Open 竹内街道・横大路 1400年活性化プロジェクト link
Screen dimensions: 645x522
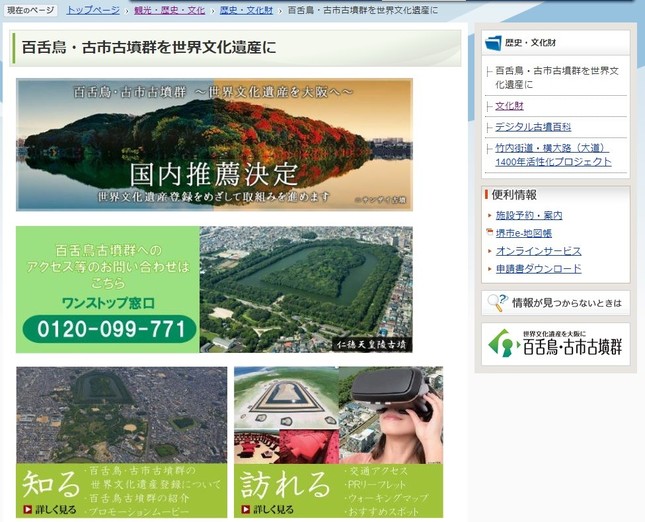[553, 155]
